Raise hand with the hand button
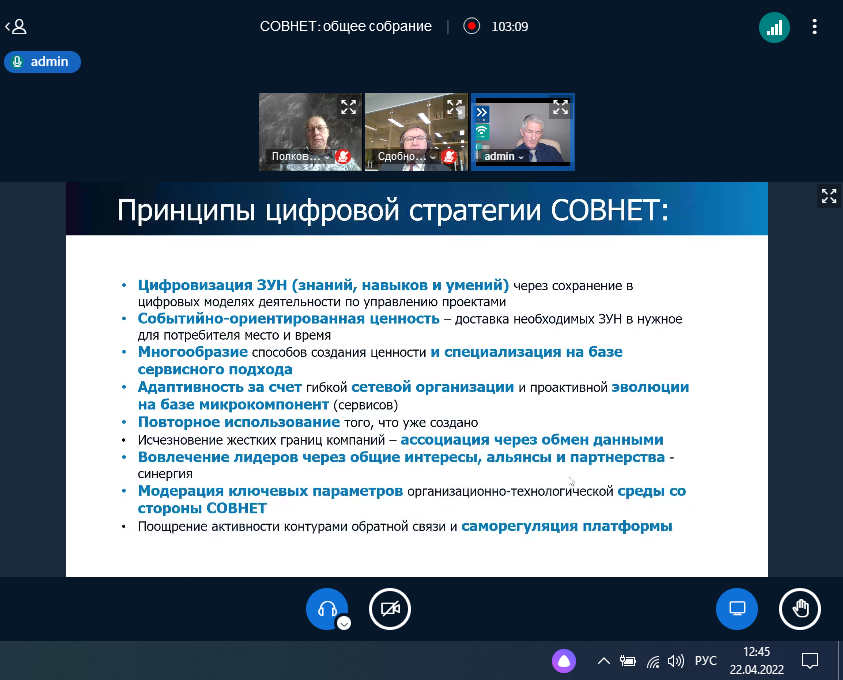 tap(800, 609)
